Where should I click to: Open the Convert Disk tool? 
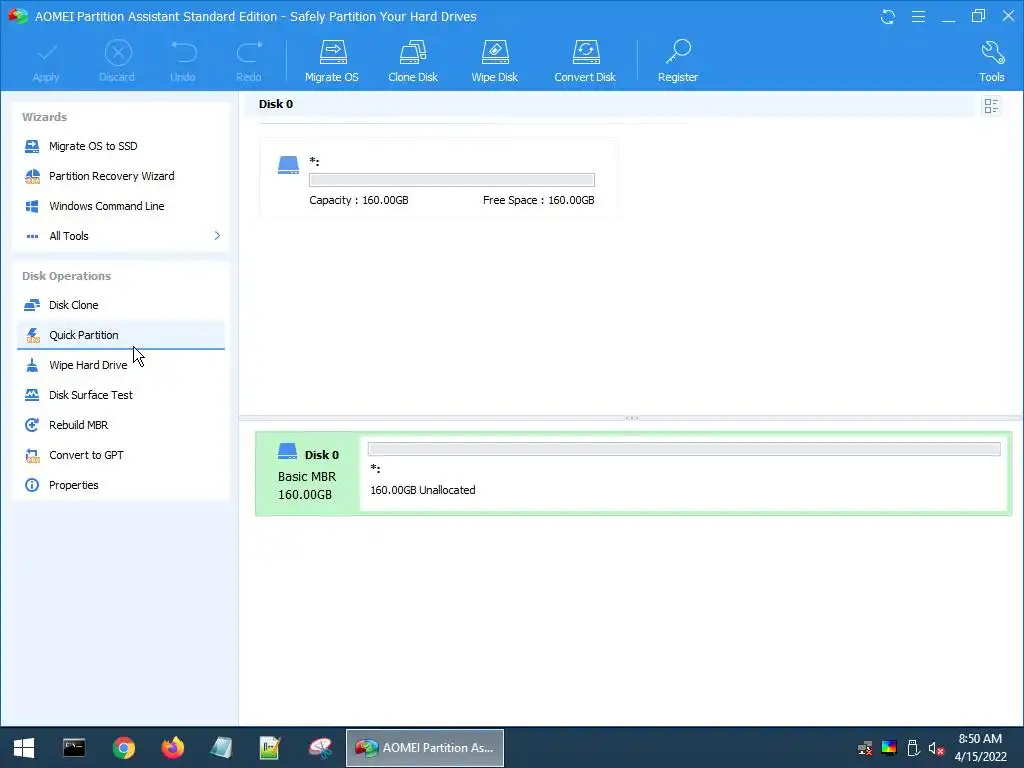pos(585,61)
